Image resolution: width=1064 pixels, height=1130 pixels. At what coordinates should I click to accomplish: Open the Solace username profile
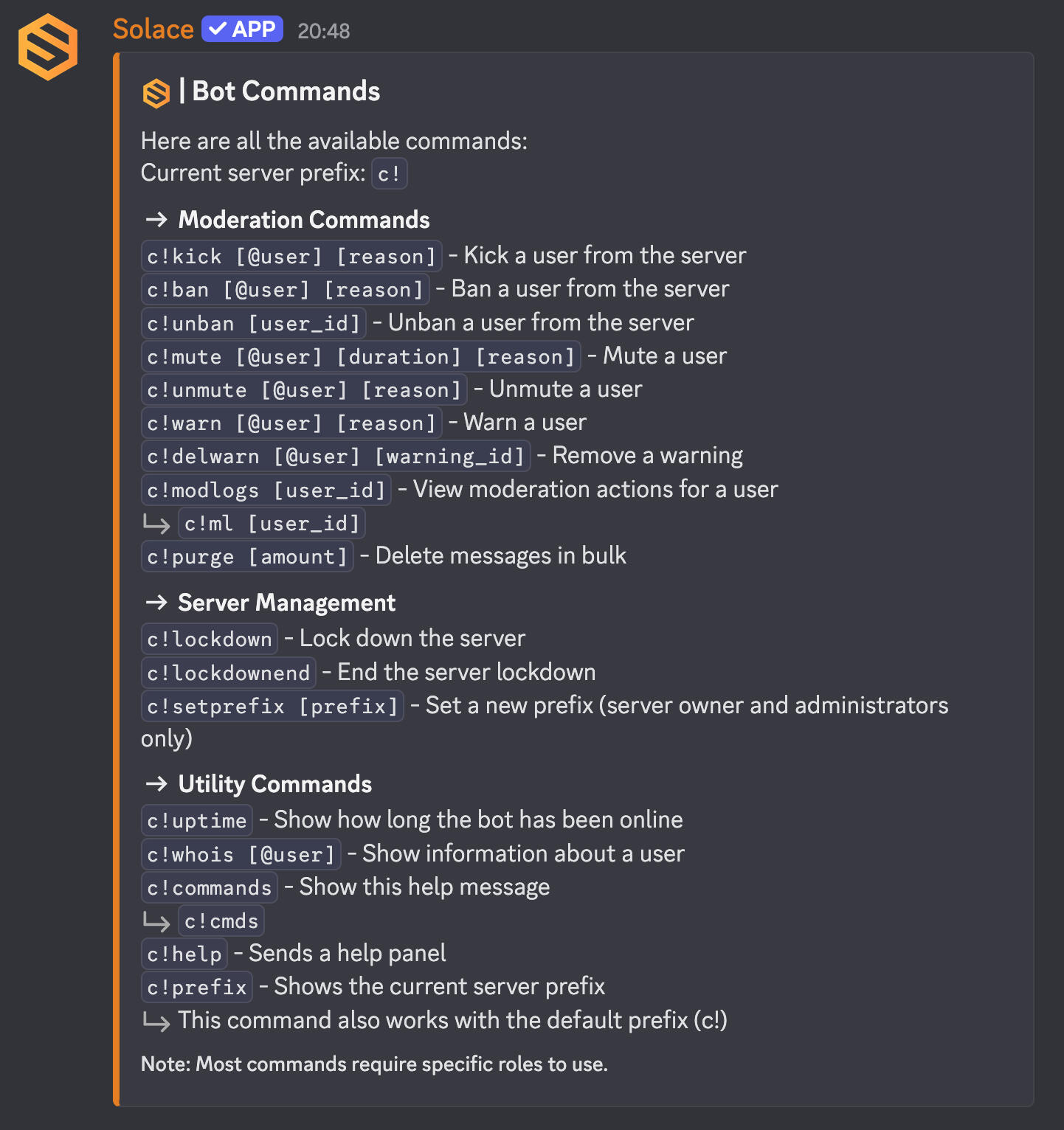(153, 30)
